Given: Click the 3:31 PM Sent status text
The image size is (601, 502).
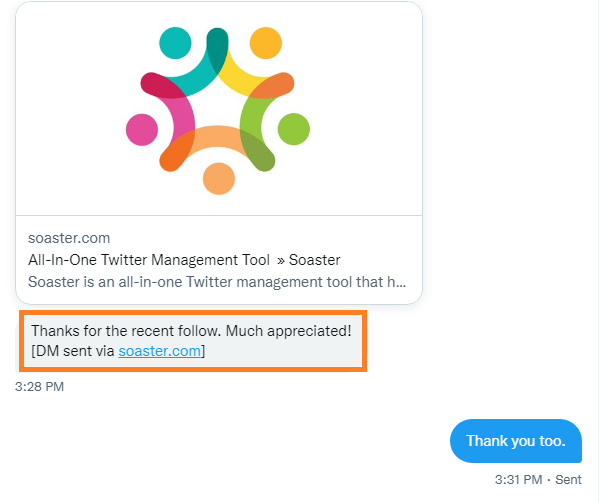Looking at the screenshot, I should [538, 479].
